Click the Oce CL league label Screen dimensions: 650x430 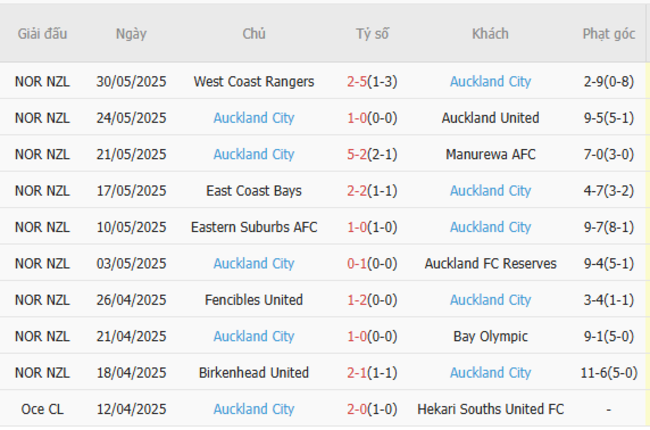pos(42,409)
